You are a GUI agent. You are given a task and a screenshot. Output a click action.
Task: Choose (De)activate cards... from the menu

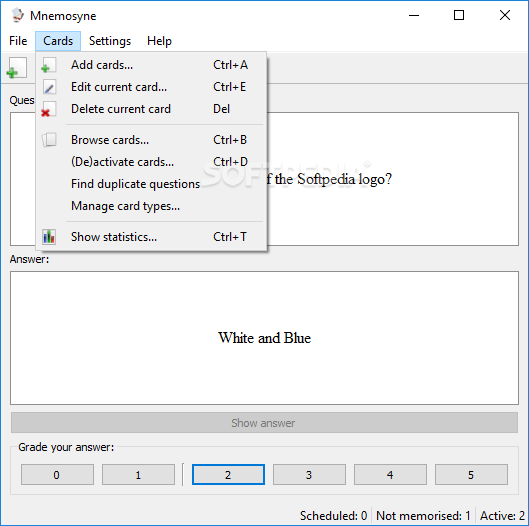point(151,162)
